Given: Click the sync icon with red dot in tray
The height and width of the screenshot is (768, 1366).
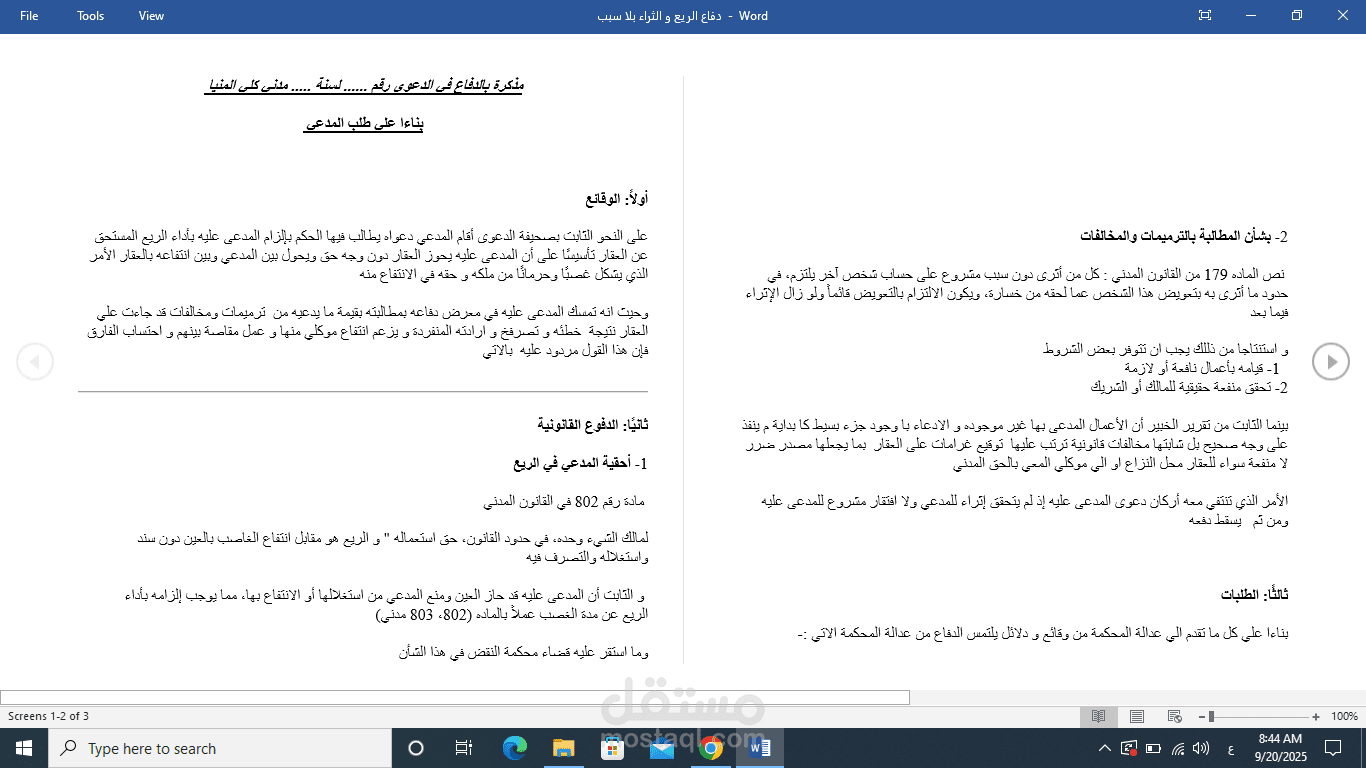Looking at the screenshot, I should 1129,748.
